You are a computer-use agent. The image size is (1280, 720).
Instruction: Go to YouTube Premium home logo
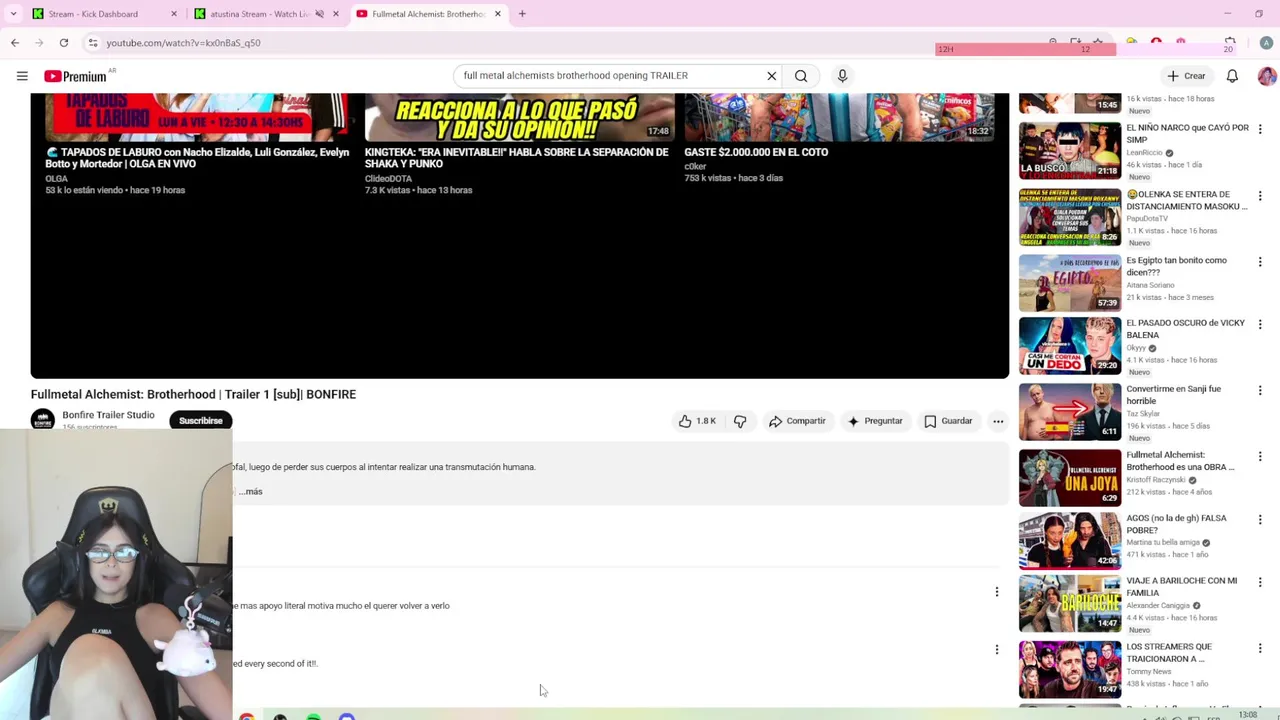[x=75, y=76]
